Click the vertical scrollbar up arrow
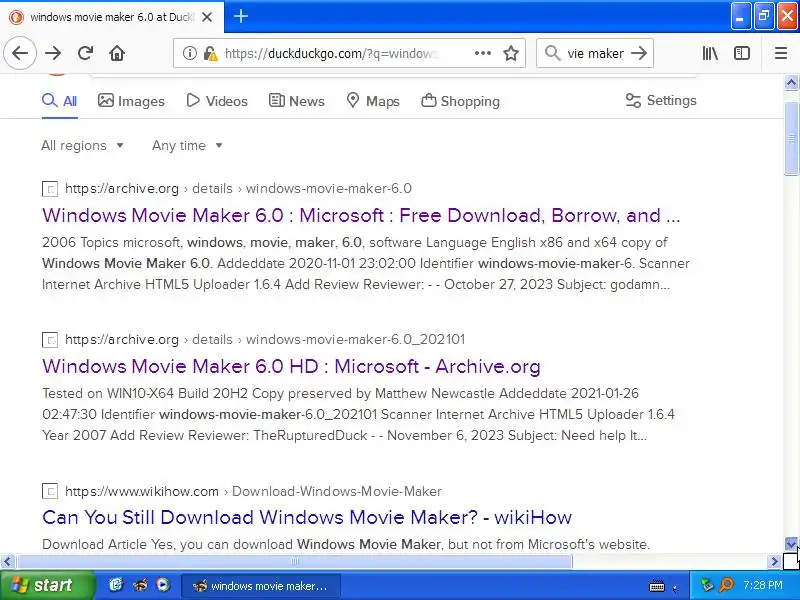Image resolution: width=800 pixels, height=600 pixels. pyautogui.click(x=791, y=82)
